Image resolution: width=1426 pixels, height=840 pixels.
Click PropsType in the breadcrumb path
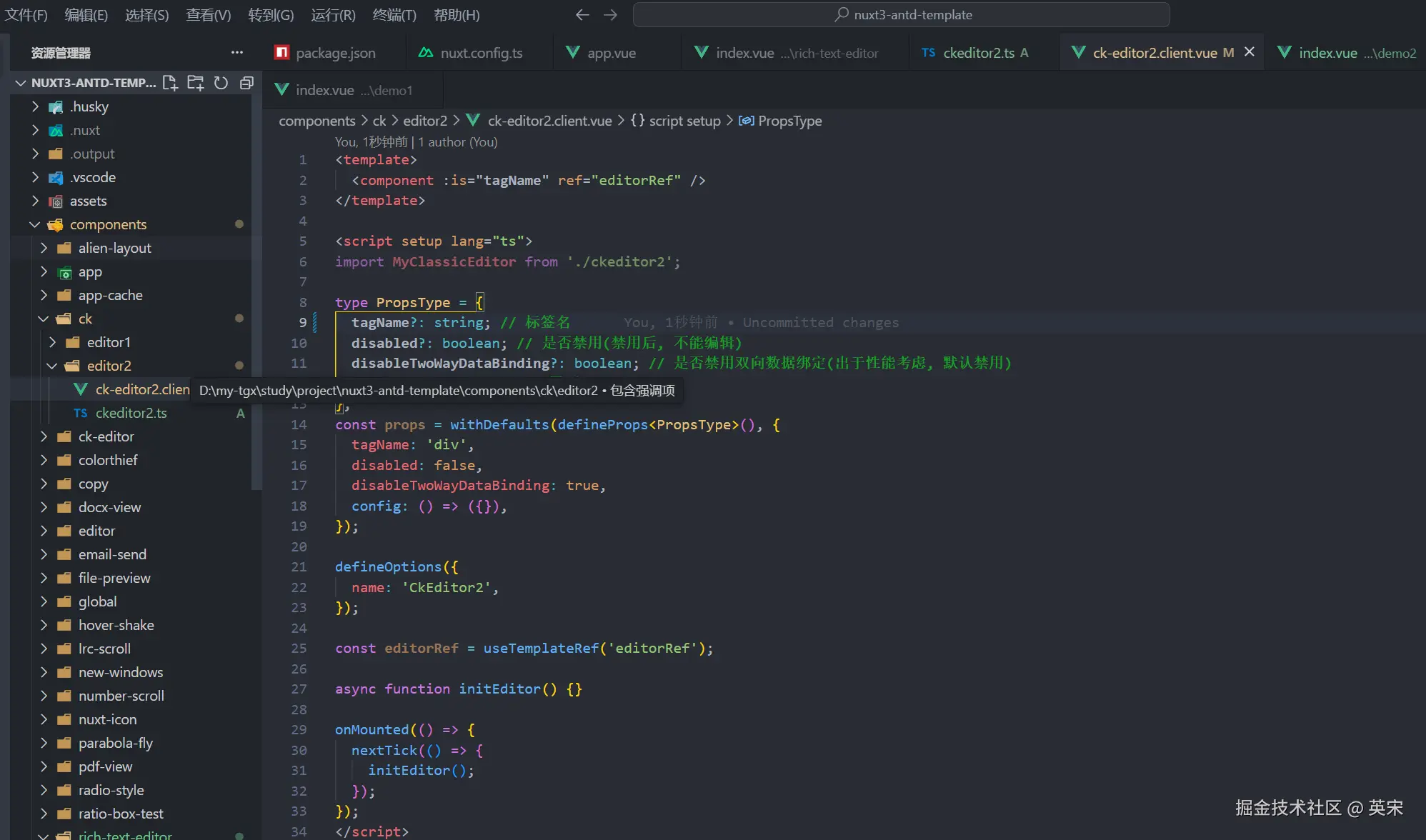pos(789,121)
